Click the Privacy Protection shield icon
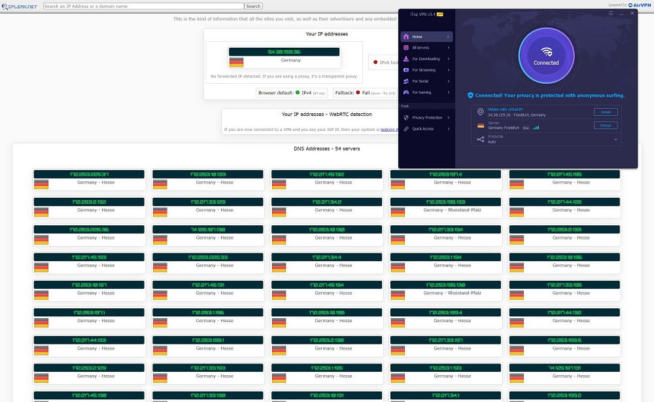This screenshot has width=654, height=402. tap(406, 118)
